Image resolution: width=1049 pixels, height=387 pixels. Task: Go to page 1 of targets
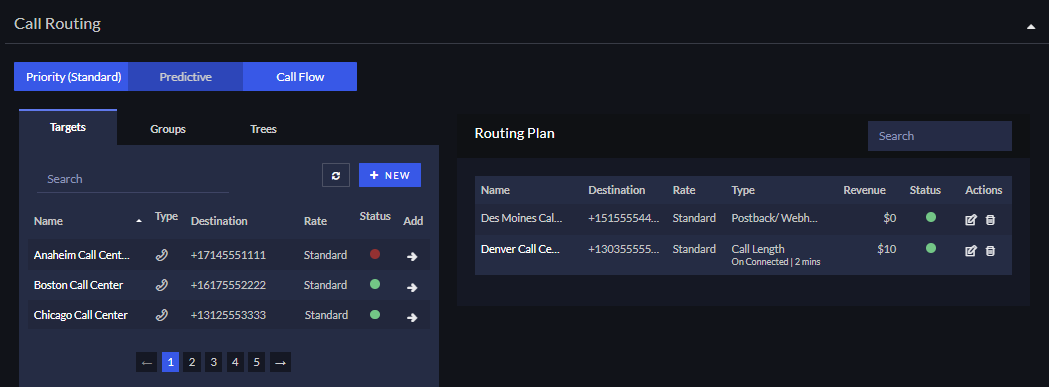170,362
